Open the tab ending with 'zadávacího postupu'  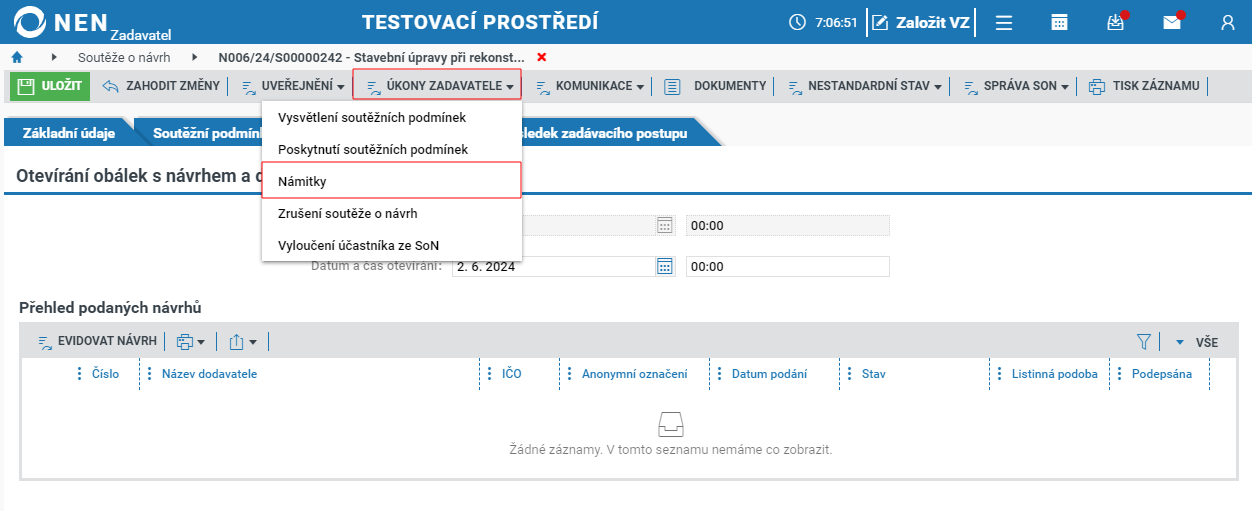(x=610, y=133)
